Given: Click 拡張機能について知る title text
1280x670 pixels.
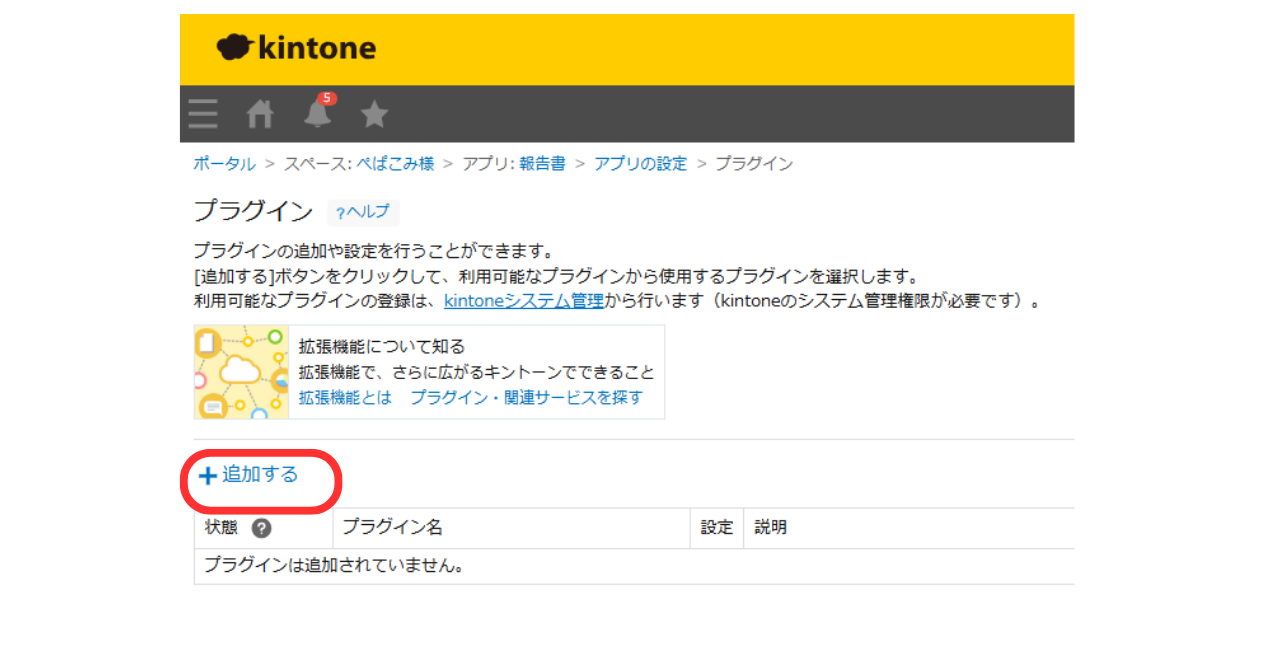Looking at the screenshot, I should (x=382, y=346).
